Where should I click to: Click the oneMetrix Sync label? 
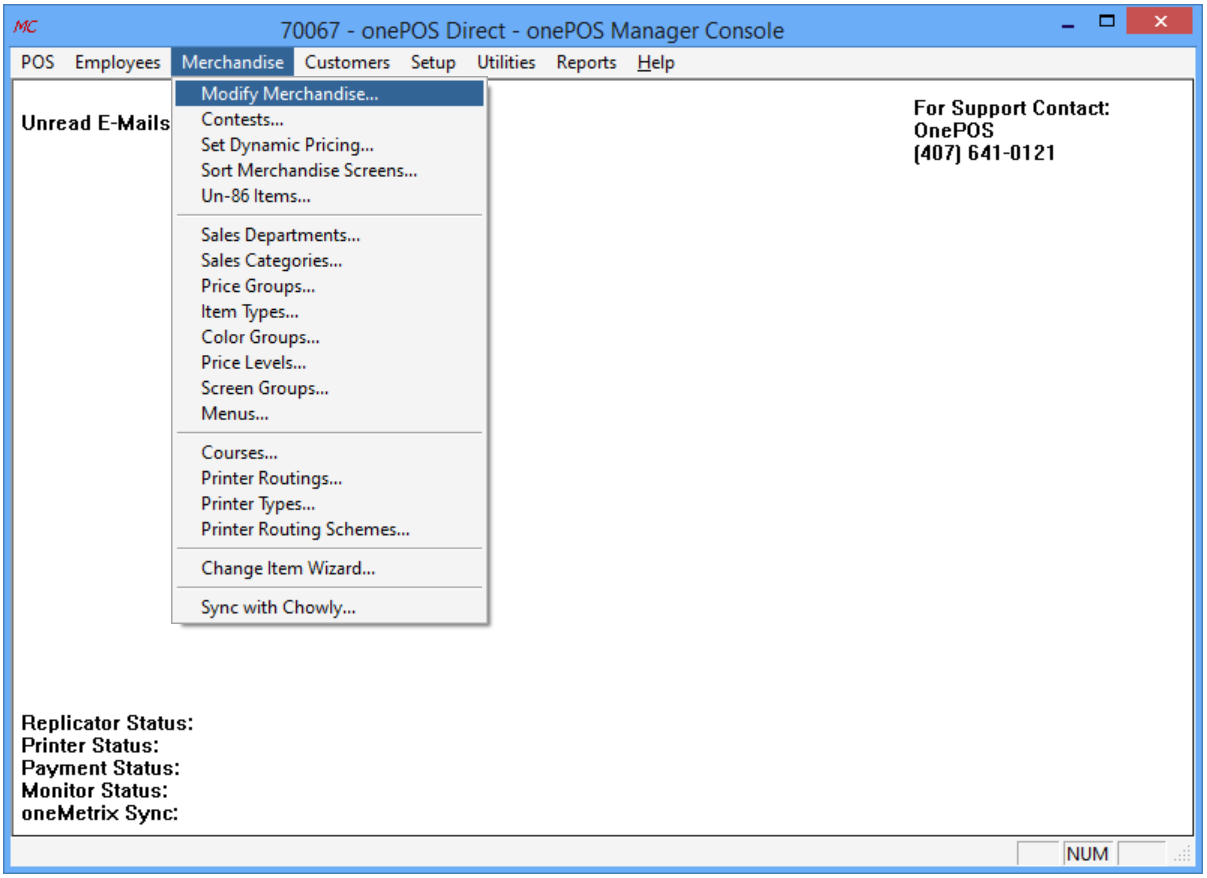(x=100, y=813)
